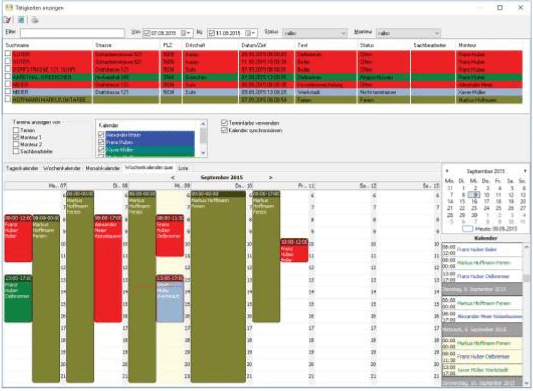Tick the checkbox of the blue MEIER row
The image size is (533, 391).
click(x=8, y=92)
